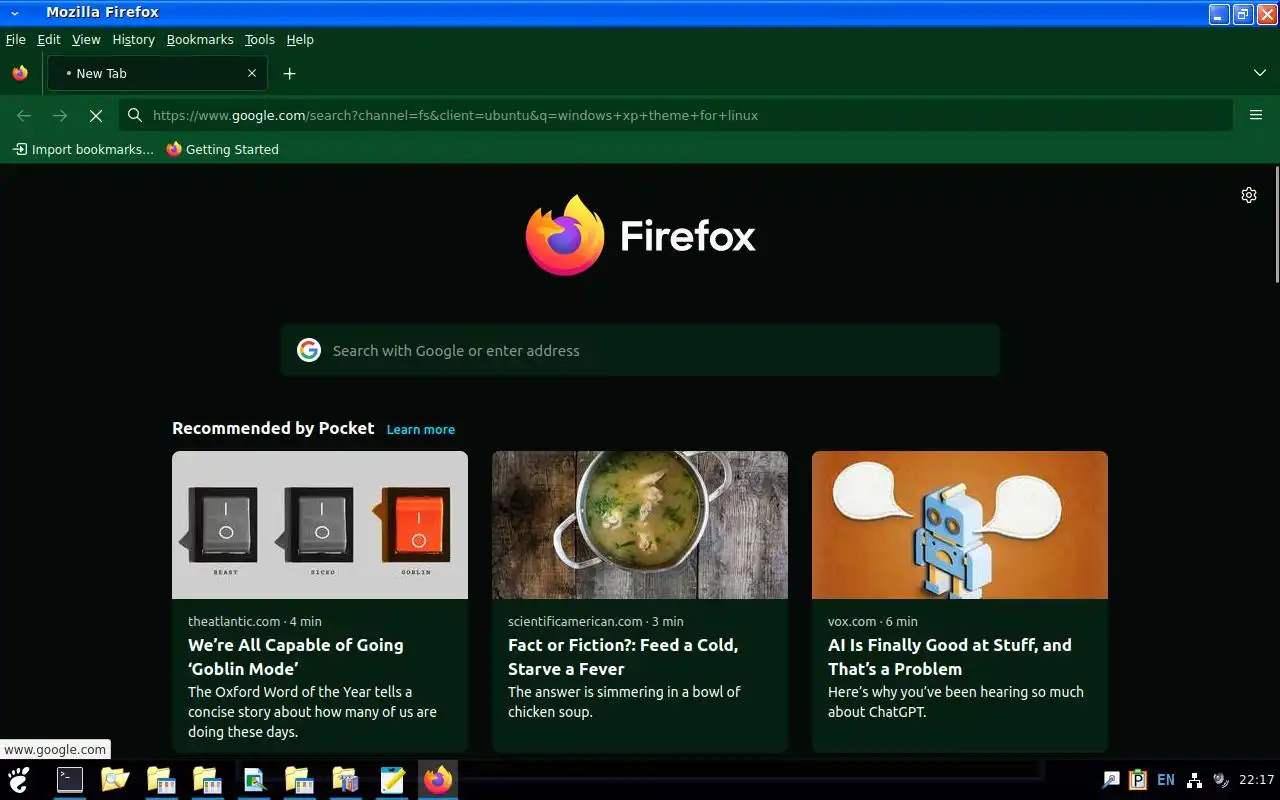Open the network connections tray icon
The height and width of the screenshot is (800, 1280).
(x=1194, y=780)
